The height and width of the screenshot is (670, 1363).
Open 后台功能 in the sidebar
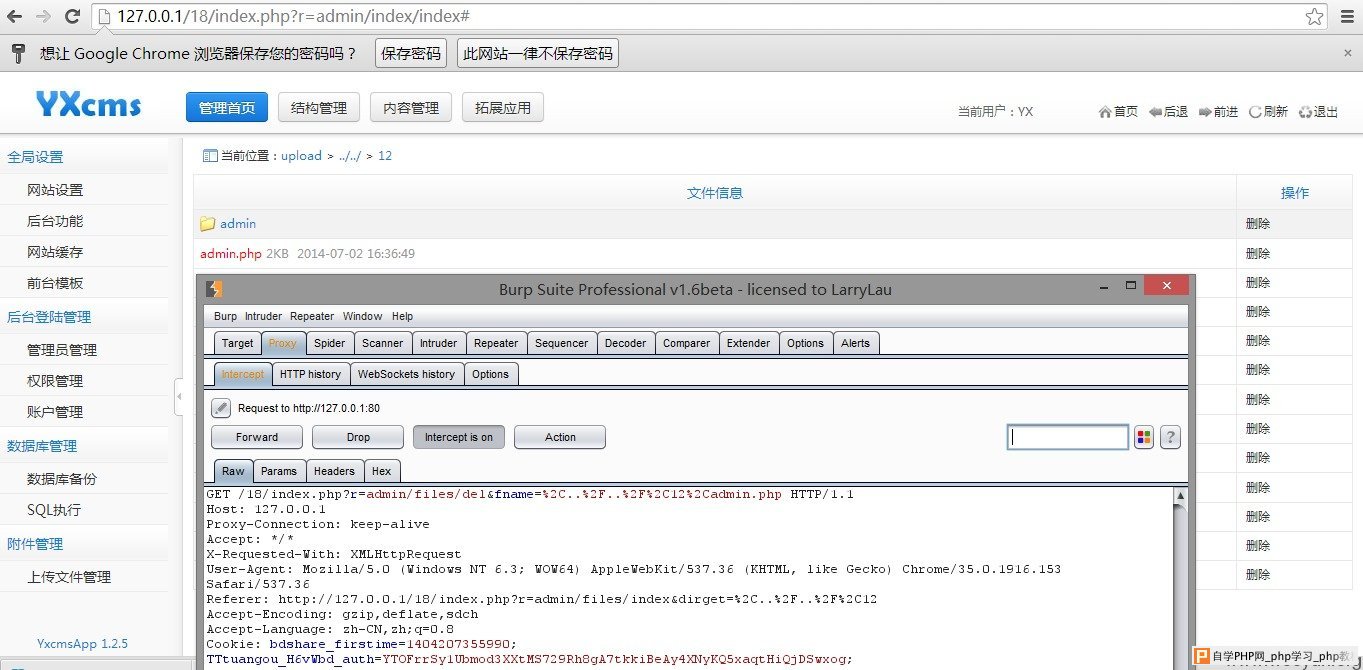[55, 221]
